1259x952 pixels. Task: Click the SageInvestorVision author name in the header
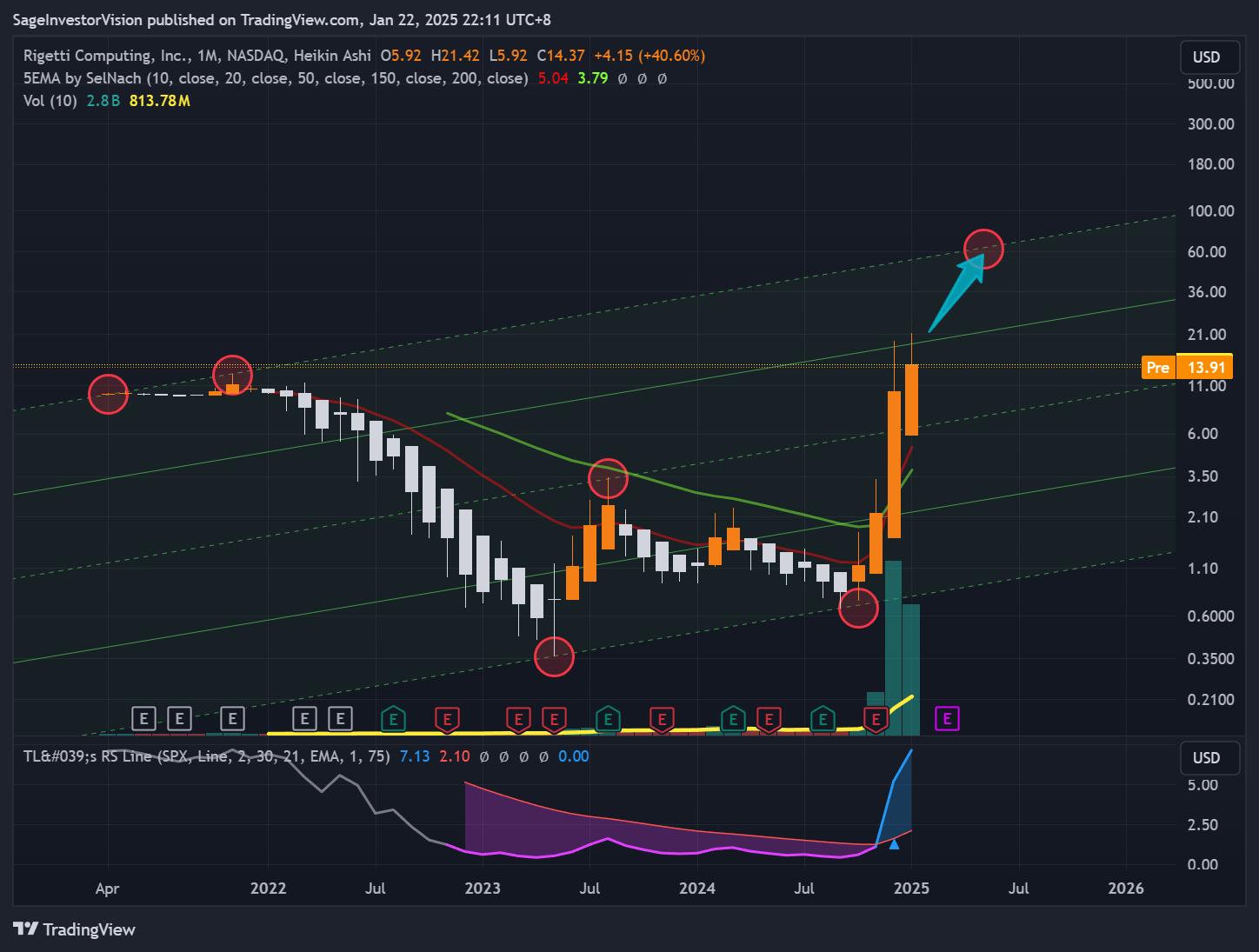pos(77,19)
